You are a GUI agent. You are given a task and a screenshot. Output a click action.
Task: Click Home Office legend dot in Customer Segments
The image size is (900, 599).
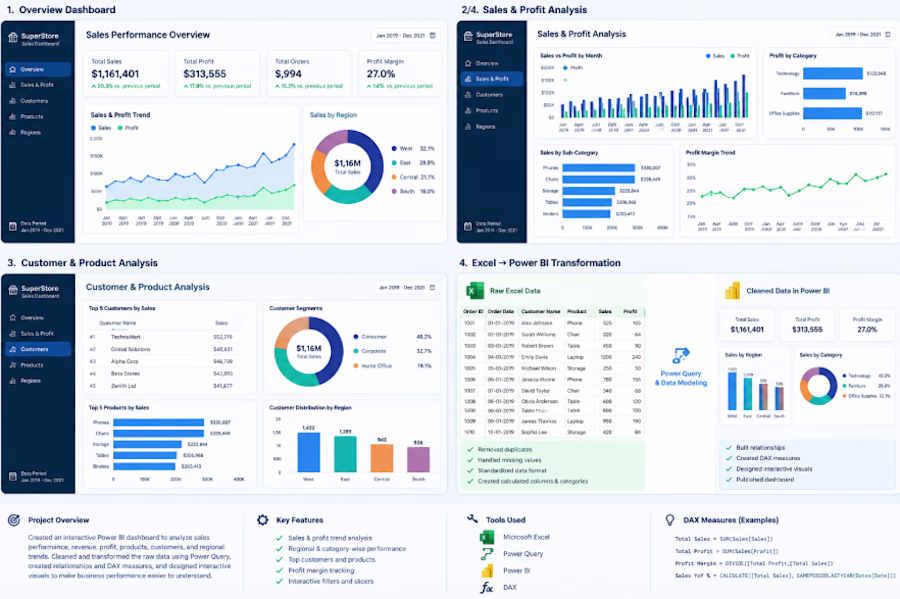[356, 365]
